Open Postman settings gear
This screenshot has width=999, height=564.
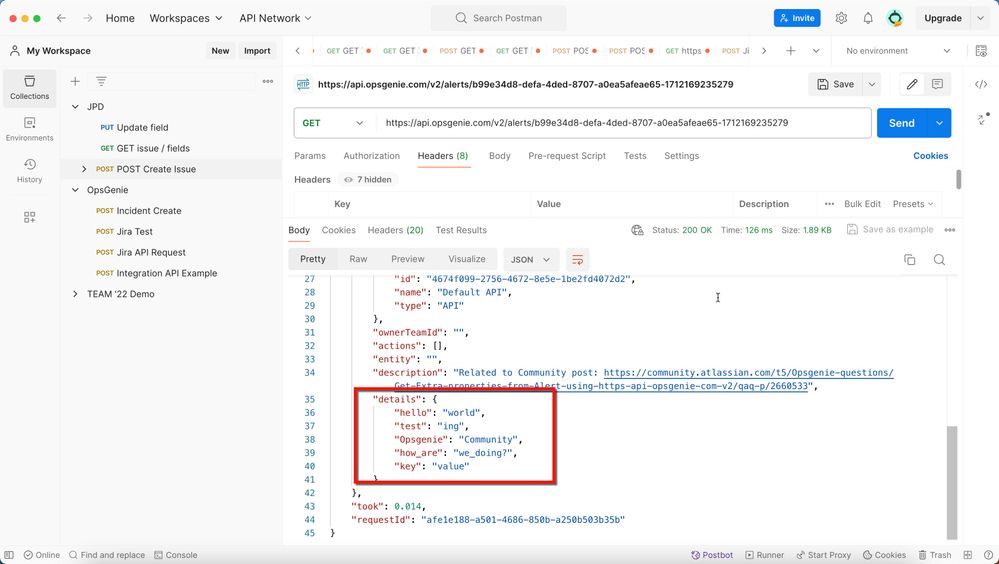pyautogui.click(x=841, y=18)
